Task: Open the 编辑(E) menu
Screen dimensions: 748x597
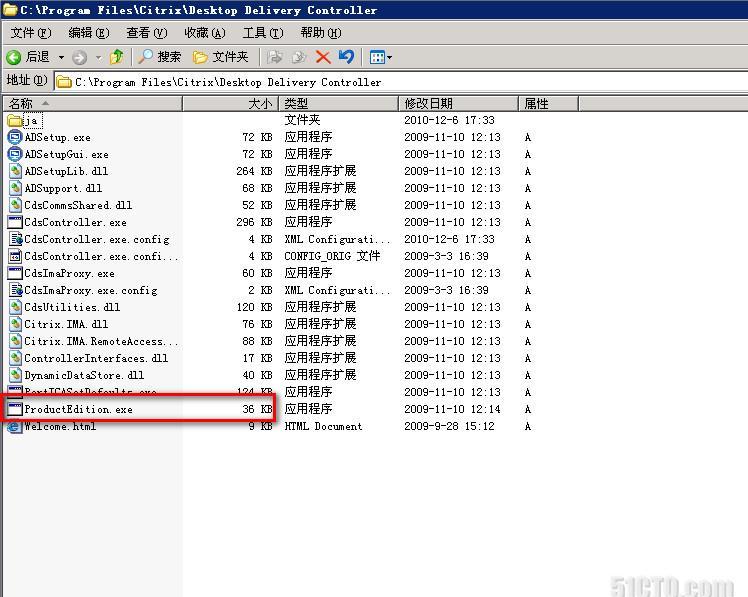Action: point(89,33)
